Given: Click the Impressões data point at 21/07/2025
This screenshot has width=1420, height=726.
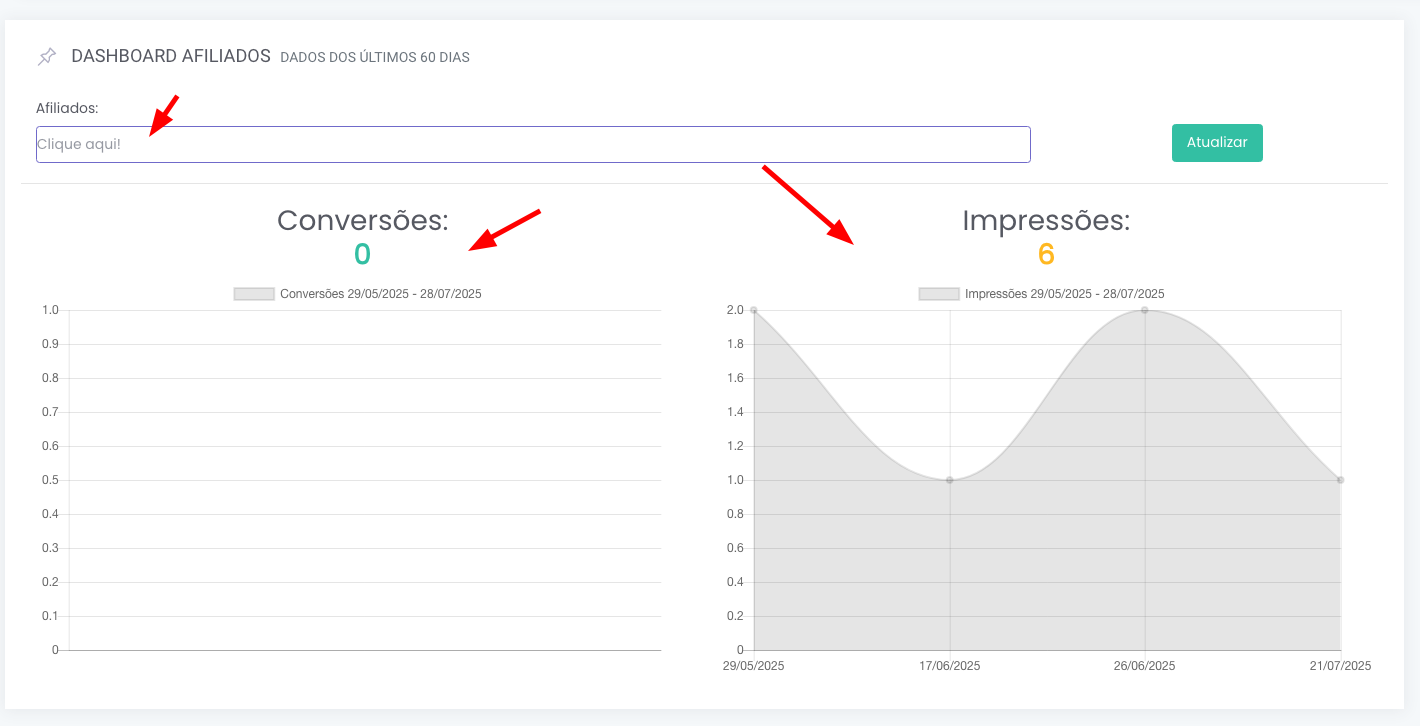Looking at the screenshot, I should click(x=1340, y=480).
